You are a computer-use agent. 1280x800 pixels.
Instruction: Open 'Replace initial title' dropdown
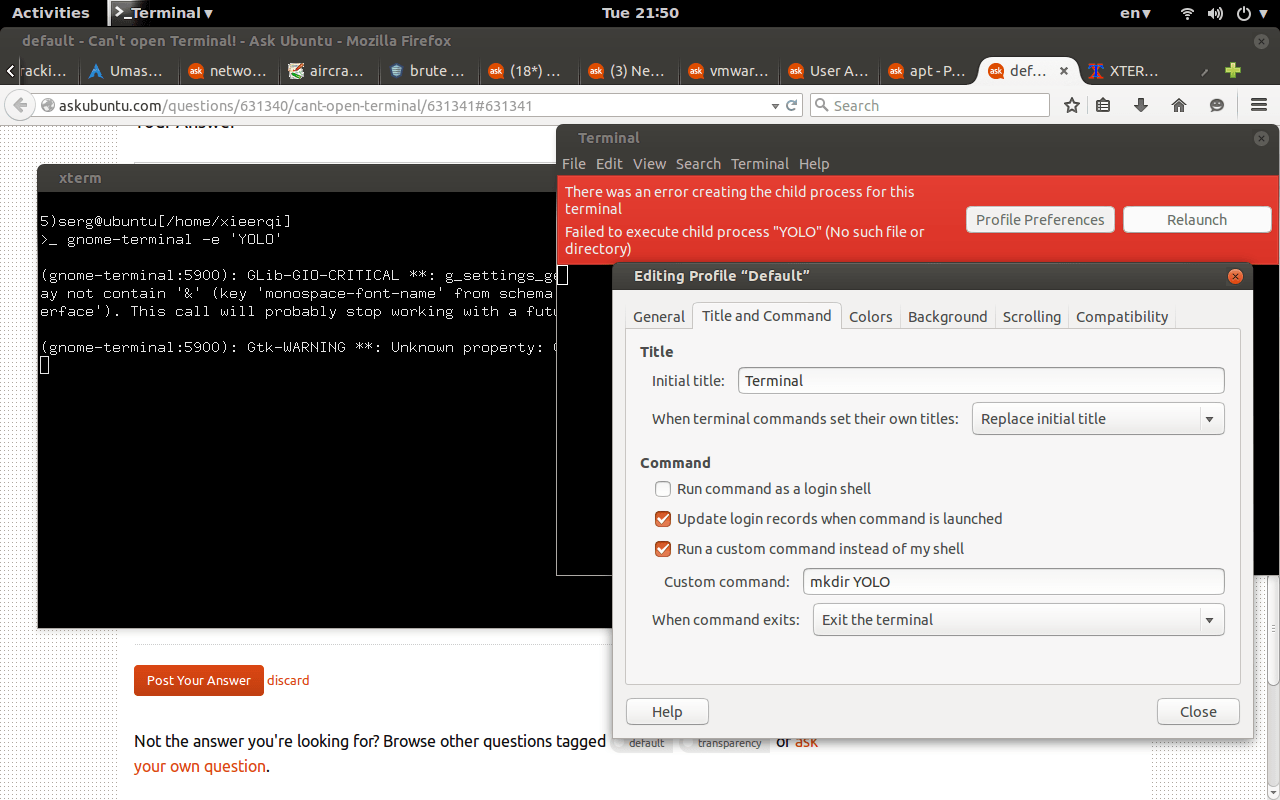coord(1098,419)
